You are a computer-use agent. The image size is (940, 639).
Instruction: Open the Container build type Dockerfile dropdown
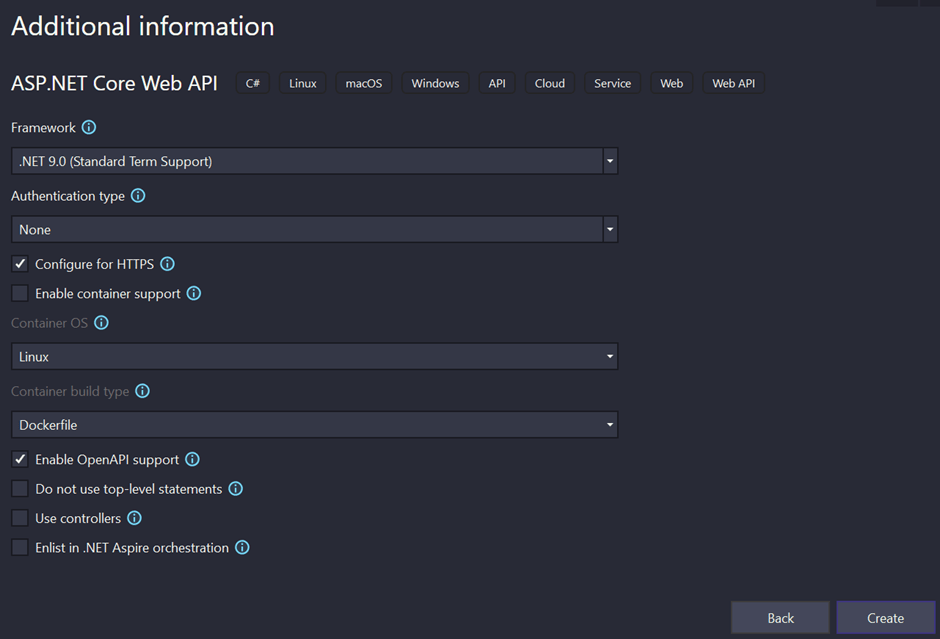[314, 425]
